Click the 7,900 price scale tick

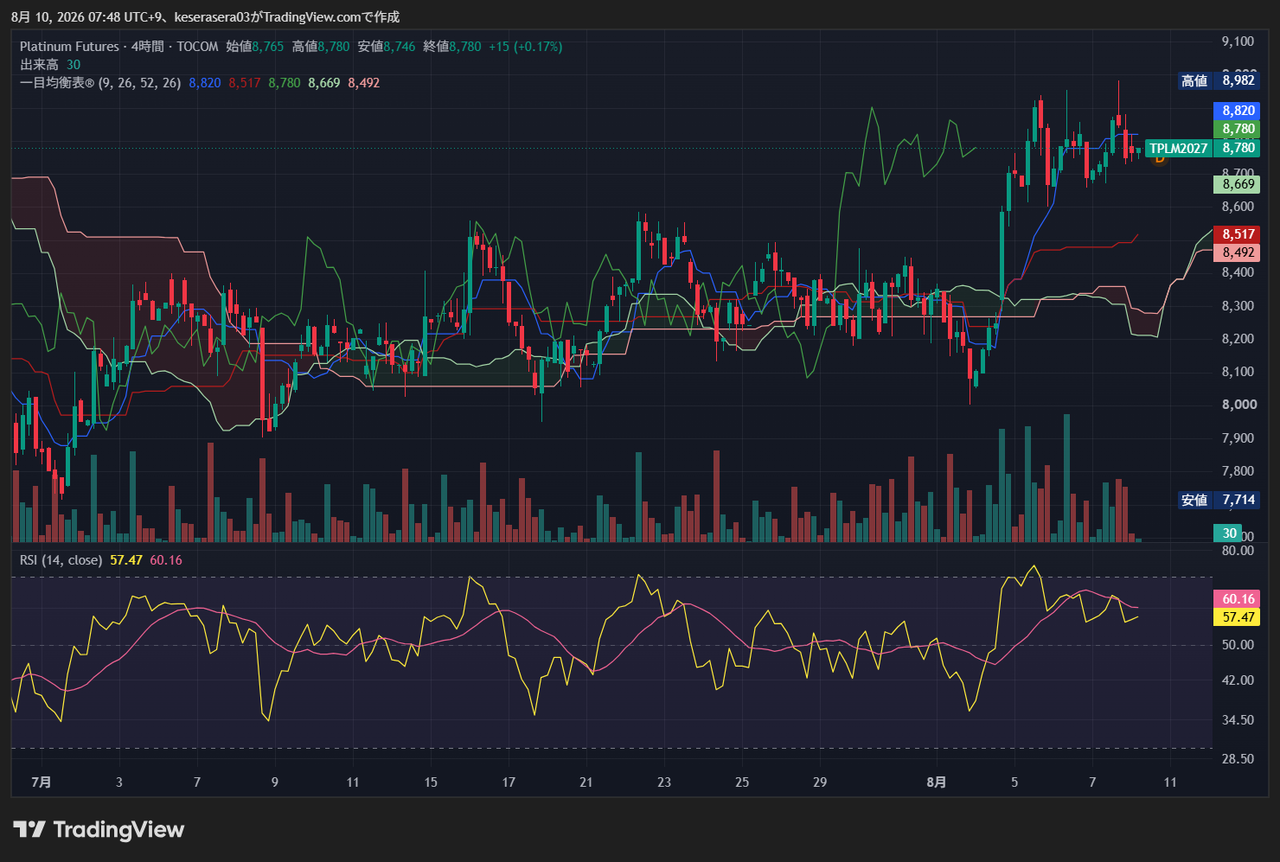[x=1238, y=438]
